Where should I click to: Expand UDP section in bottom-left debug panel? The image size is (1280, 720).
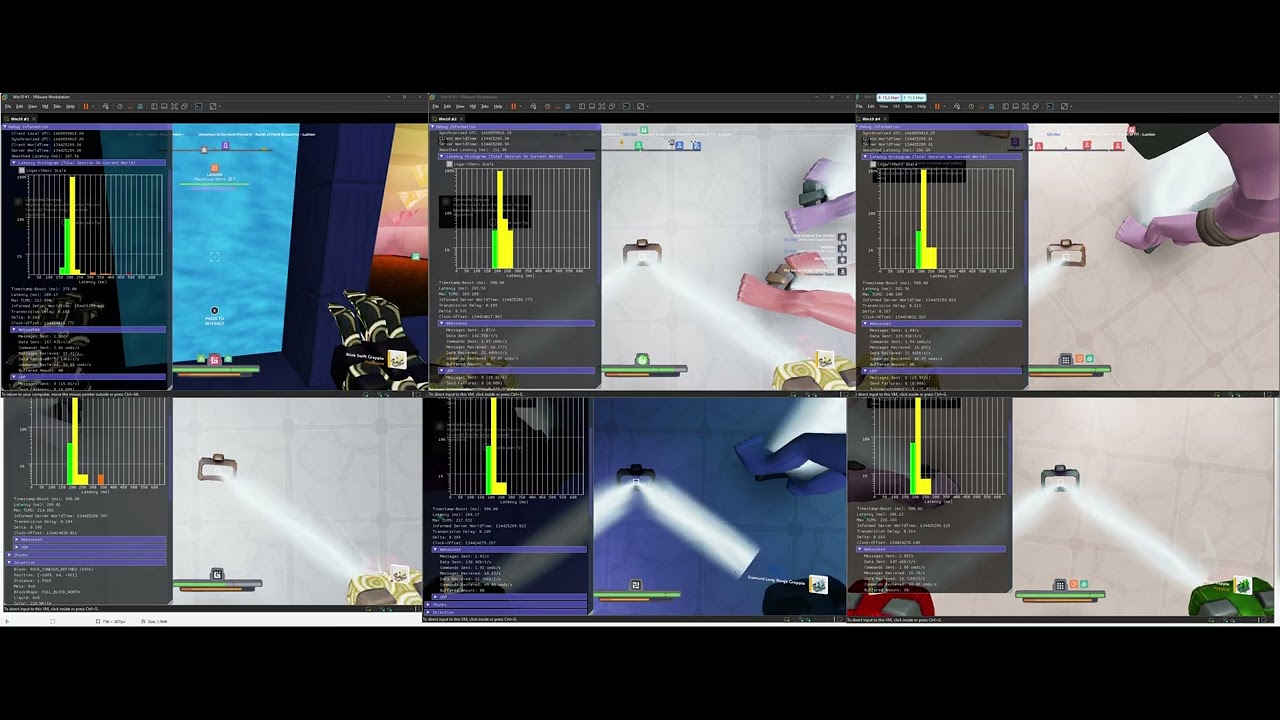89,547
